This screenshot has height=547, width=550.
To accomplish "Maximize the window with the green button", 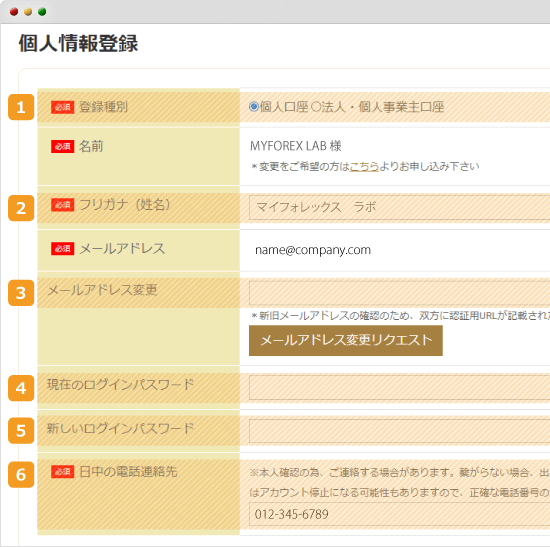I will 42,12.
